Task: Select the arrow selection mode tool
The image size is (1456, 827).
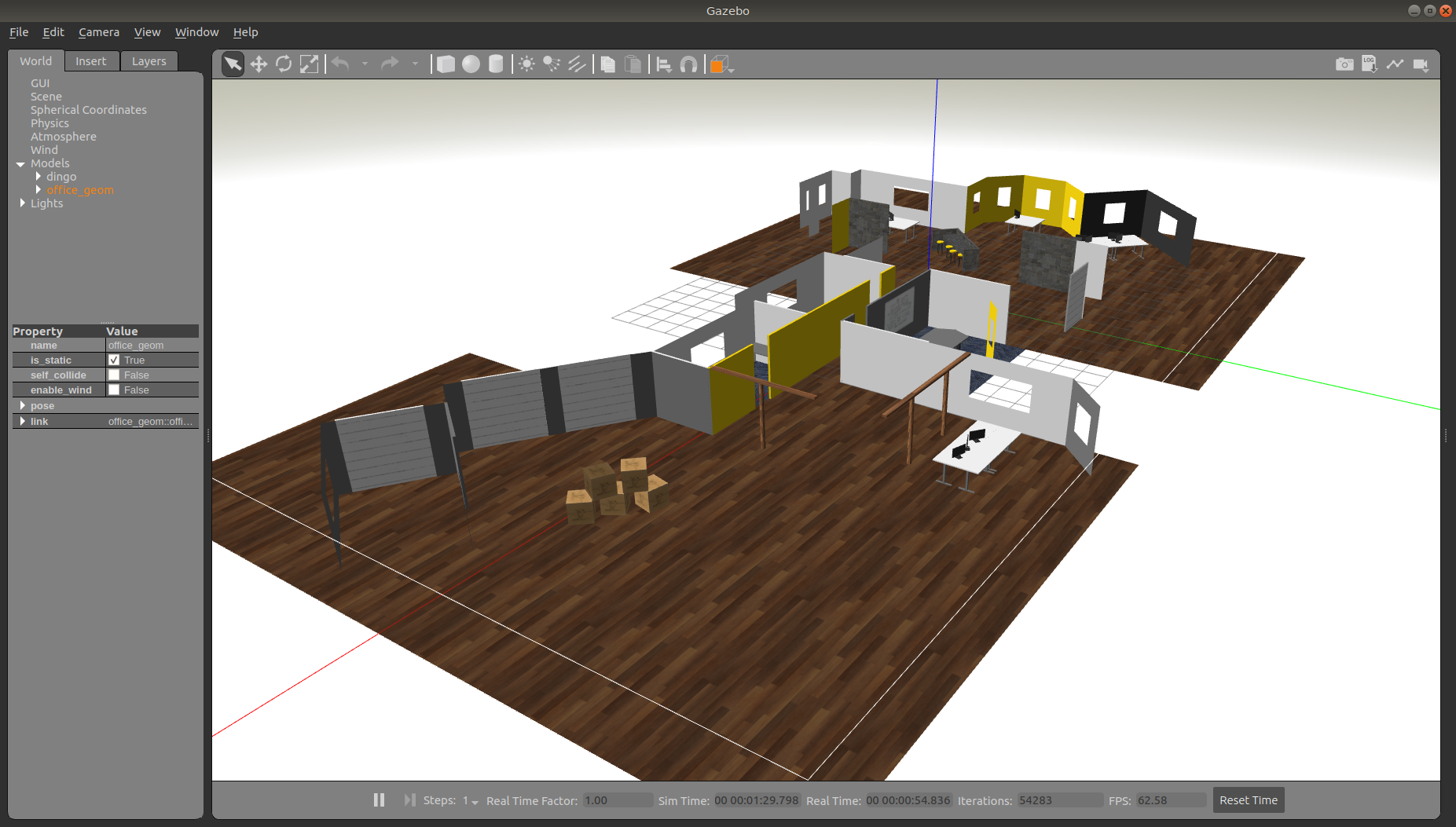Action: (x=233, y=64)
